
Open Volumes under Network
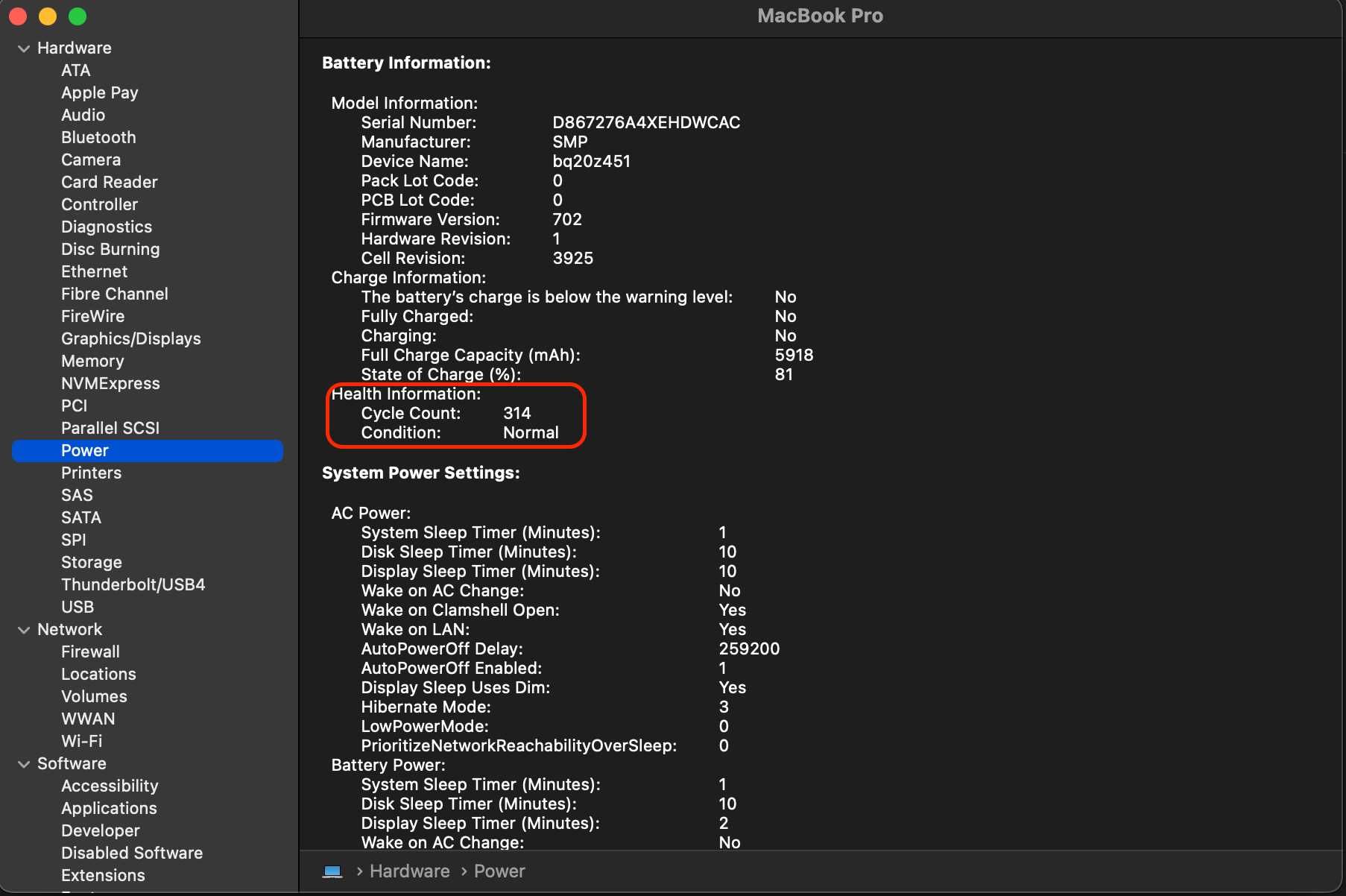click(94, 697)
